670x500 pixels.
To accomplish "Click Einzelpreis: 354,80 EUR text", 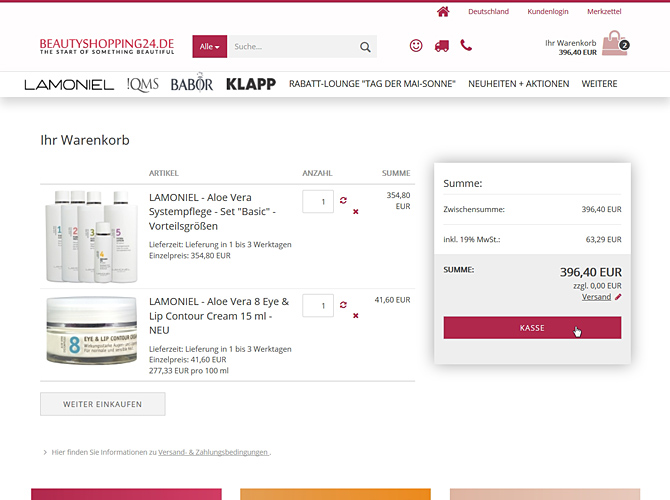I will pos(190,256).
